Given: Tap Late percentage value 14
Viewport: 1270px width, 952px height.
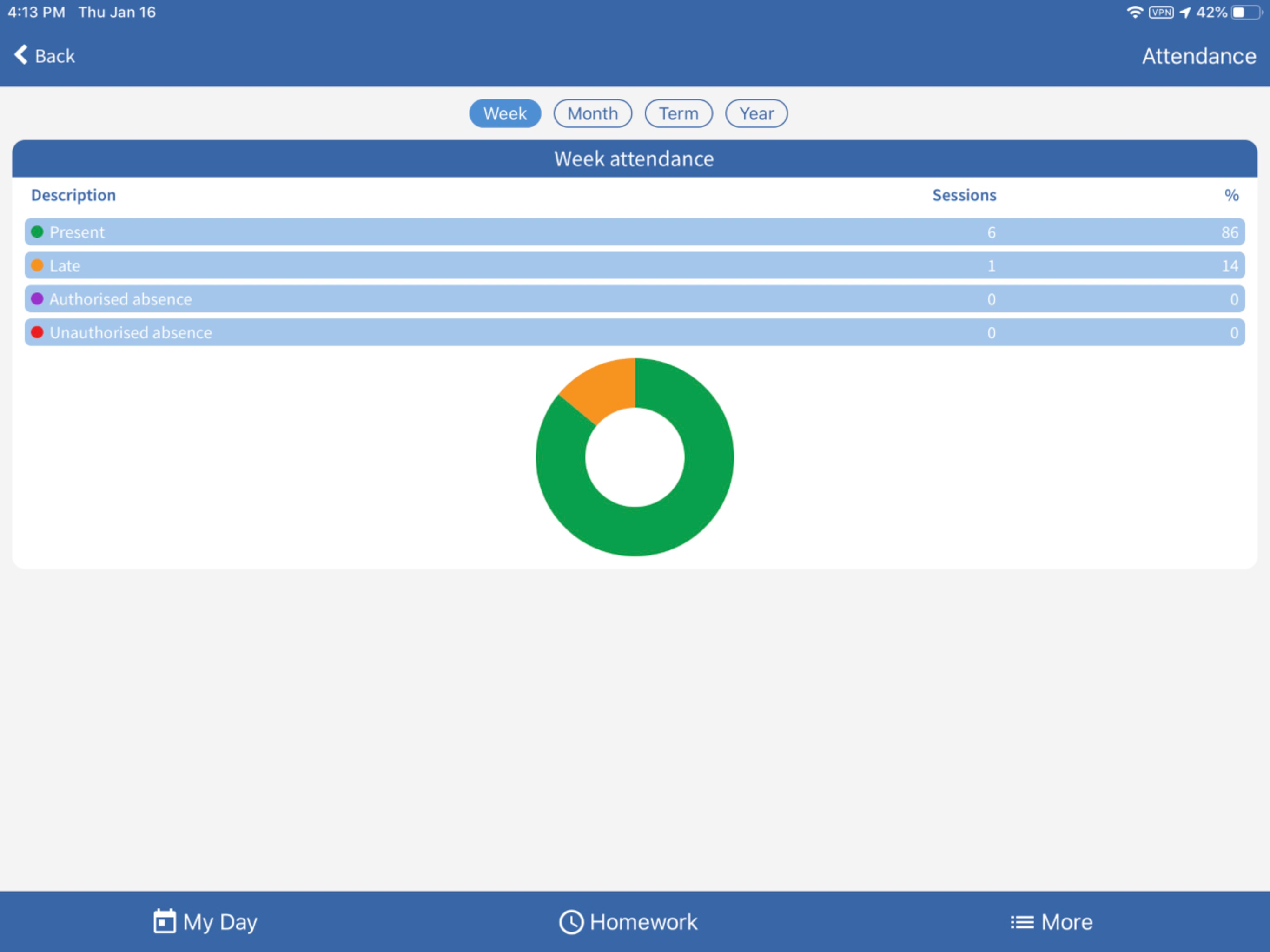Looking at the screenshot, I should (1229, 266).
